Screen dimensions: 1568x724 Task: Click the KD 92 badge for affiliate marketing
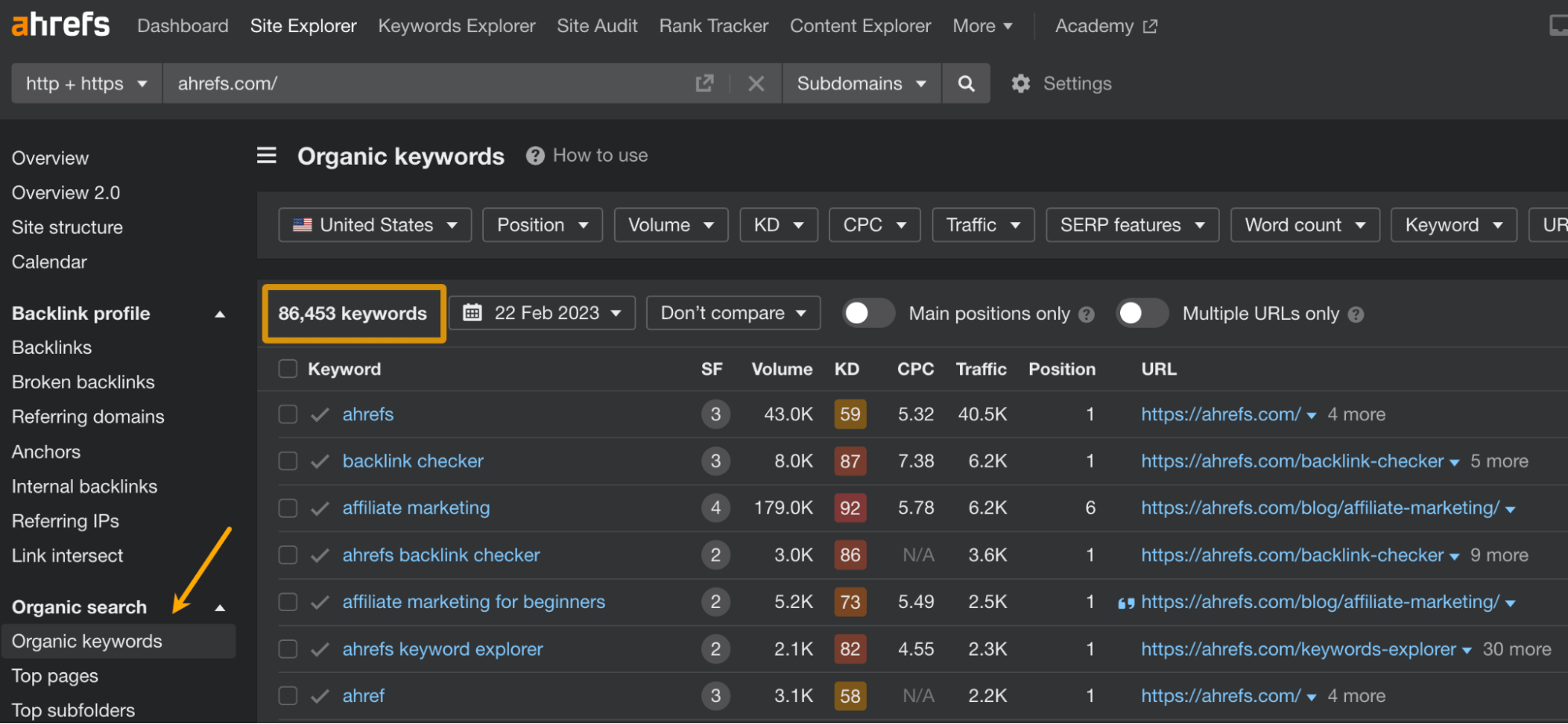tap(849, 508)
